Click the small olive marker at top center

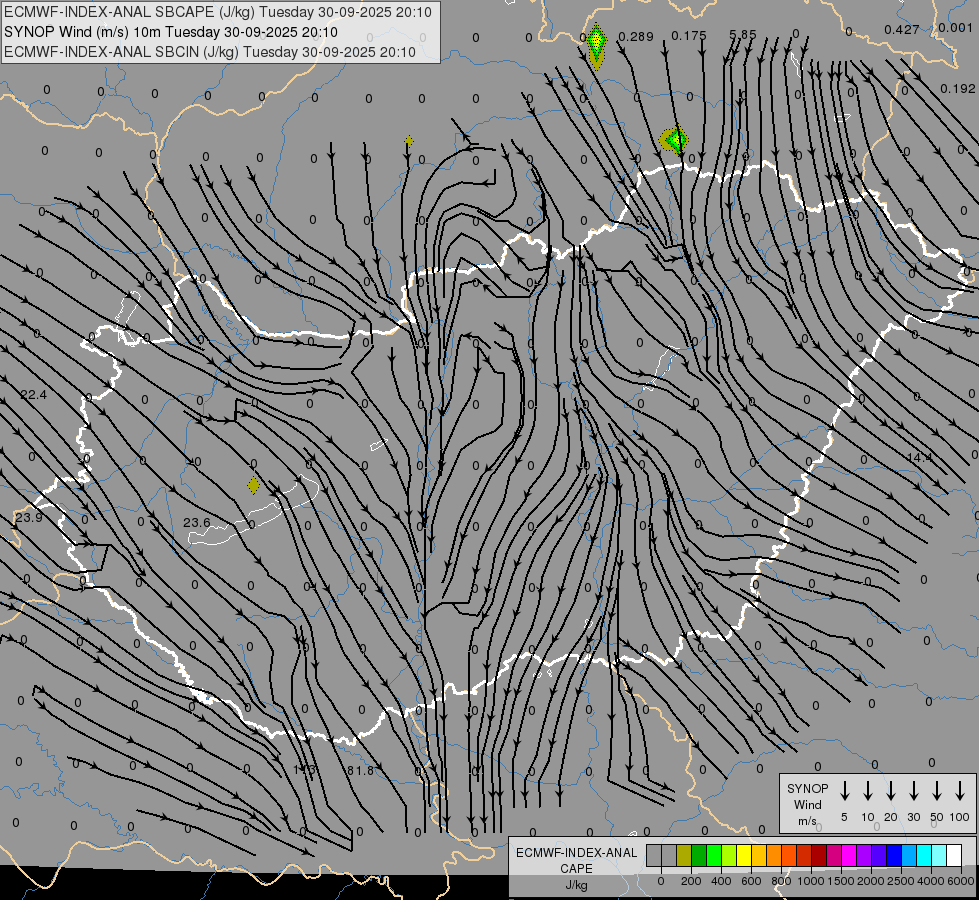pos(409,141)
